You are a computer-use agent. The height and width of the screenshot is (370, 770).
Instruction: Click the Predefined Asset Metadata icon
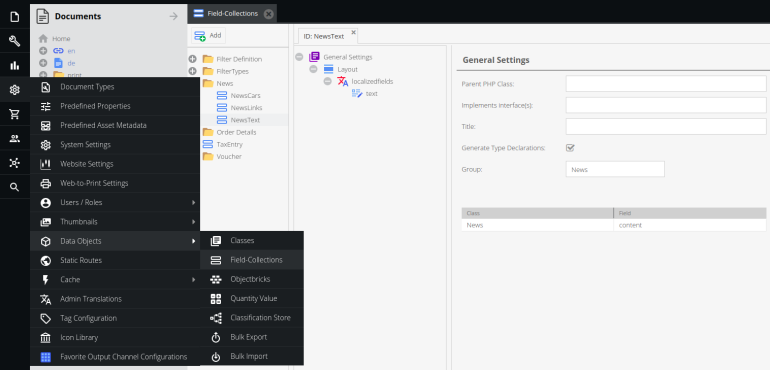[x=46, y=125]
